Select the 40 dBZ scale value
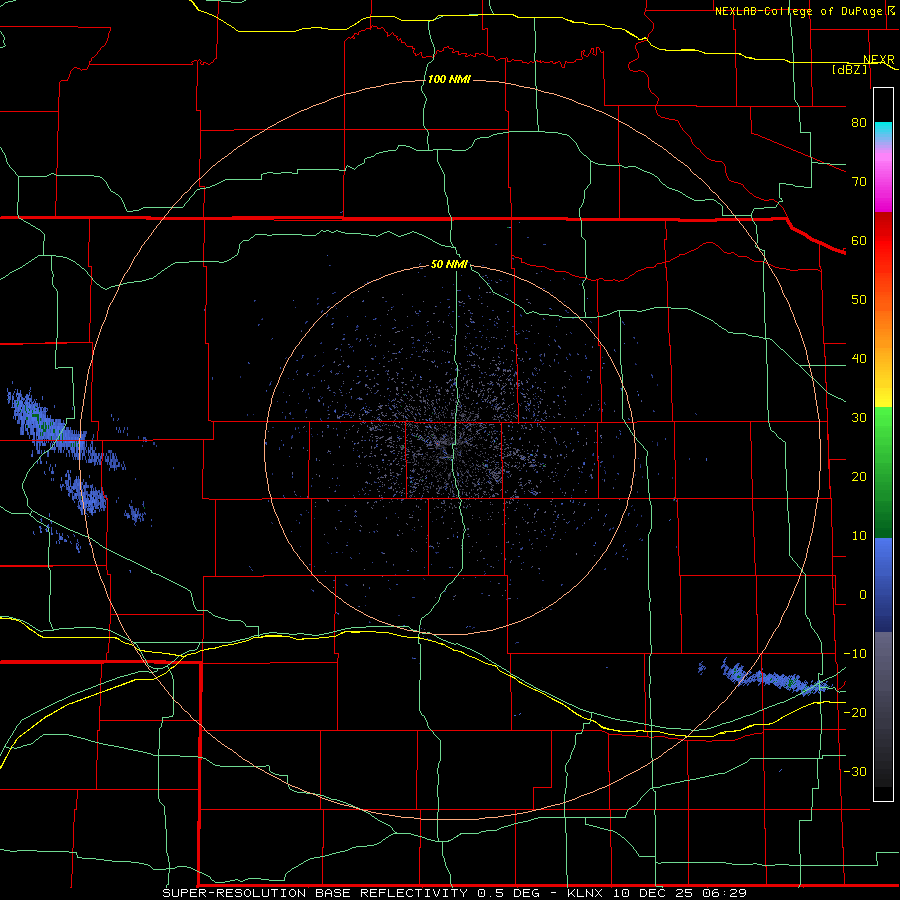This screenshot has height=900, width=900. [859, 359]
